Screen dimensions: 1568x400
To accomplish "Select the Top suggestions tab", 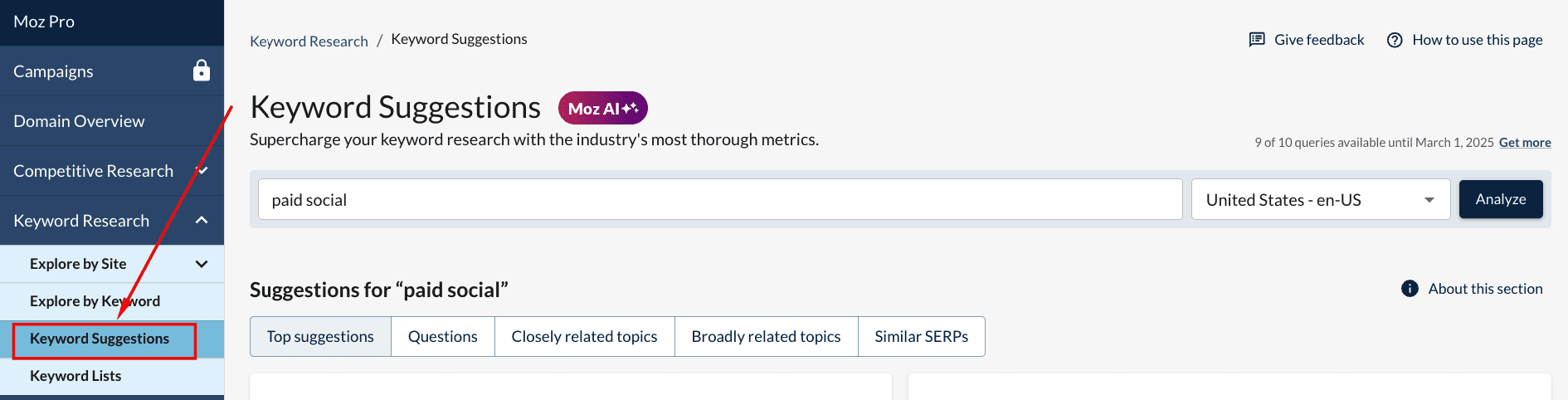I will click(x=320, y=336).
